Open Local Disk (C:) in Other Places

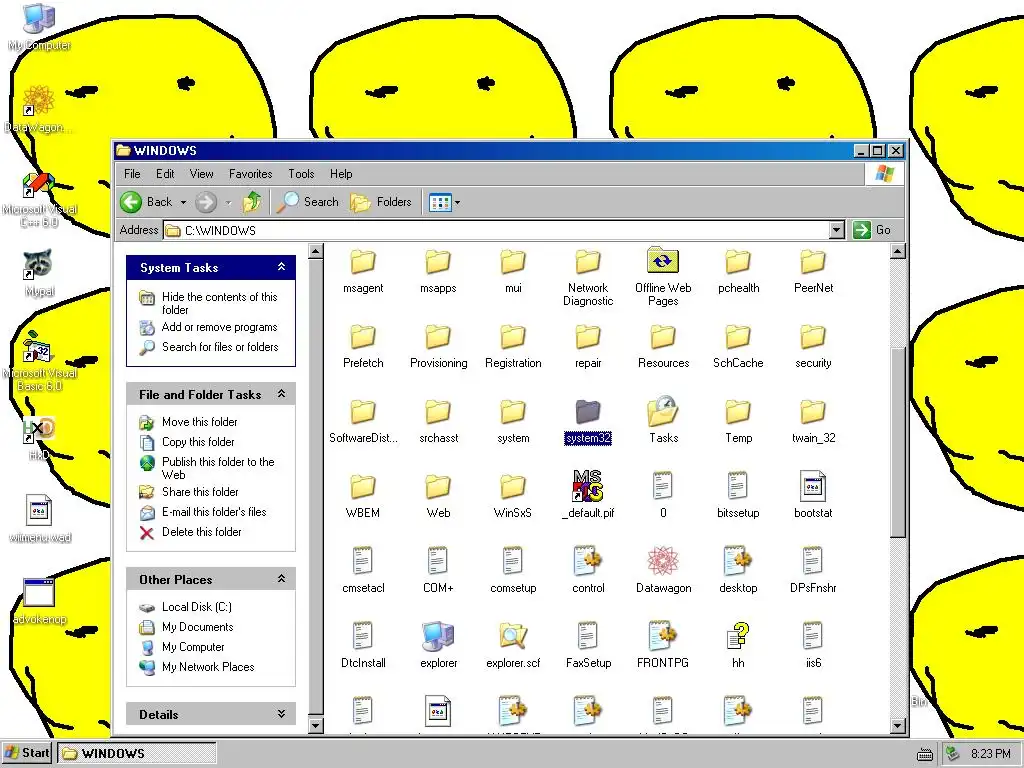pyautogui.click(x=197, y=607)
